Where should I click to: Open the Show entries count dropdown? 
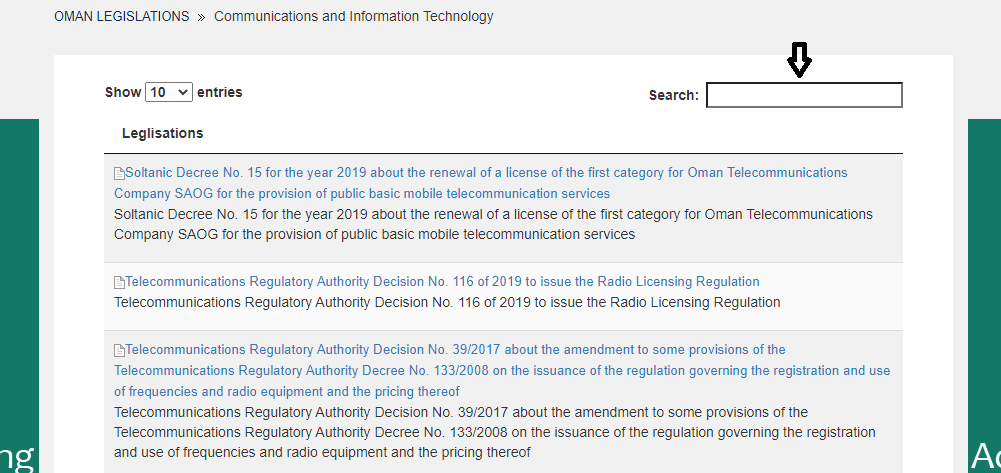pyautogui.click(x=168, y=92)
